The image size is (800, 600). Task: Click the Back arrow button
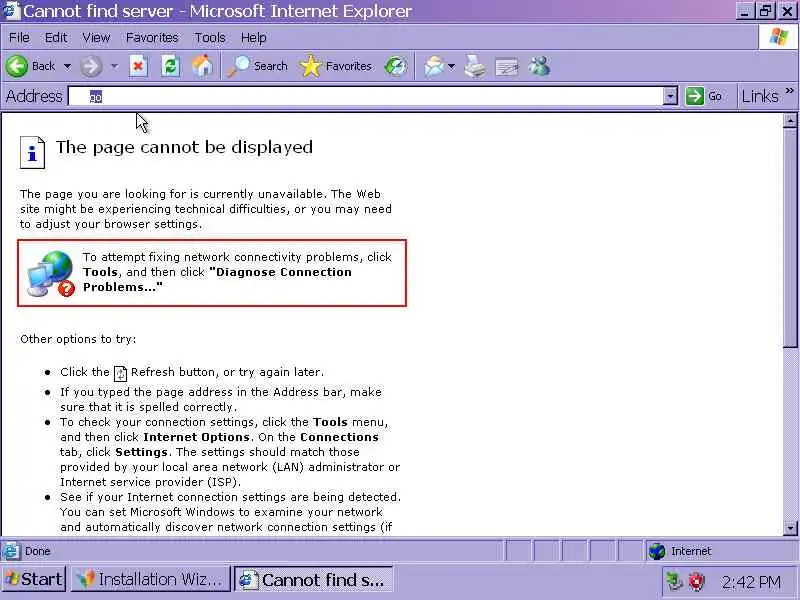coord(17,66)
